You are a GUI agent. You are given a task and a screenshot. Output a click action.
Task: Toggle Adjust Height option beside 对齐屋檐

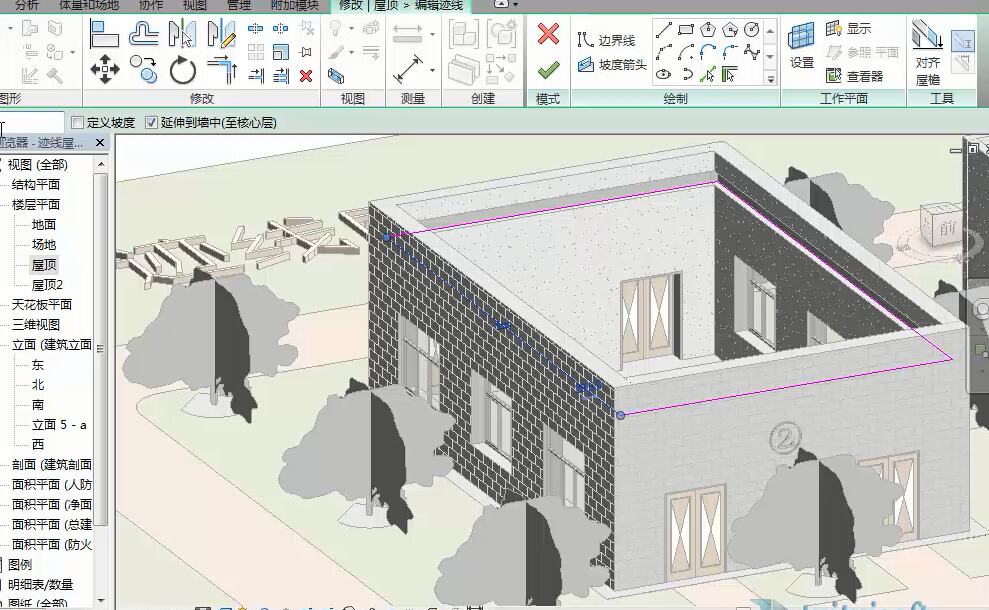pyautogui.click(x=963, y=42)
